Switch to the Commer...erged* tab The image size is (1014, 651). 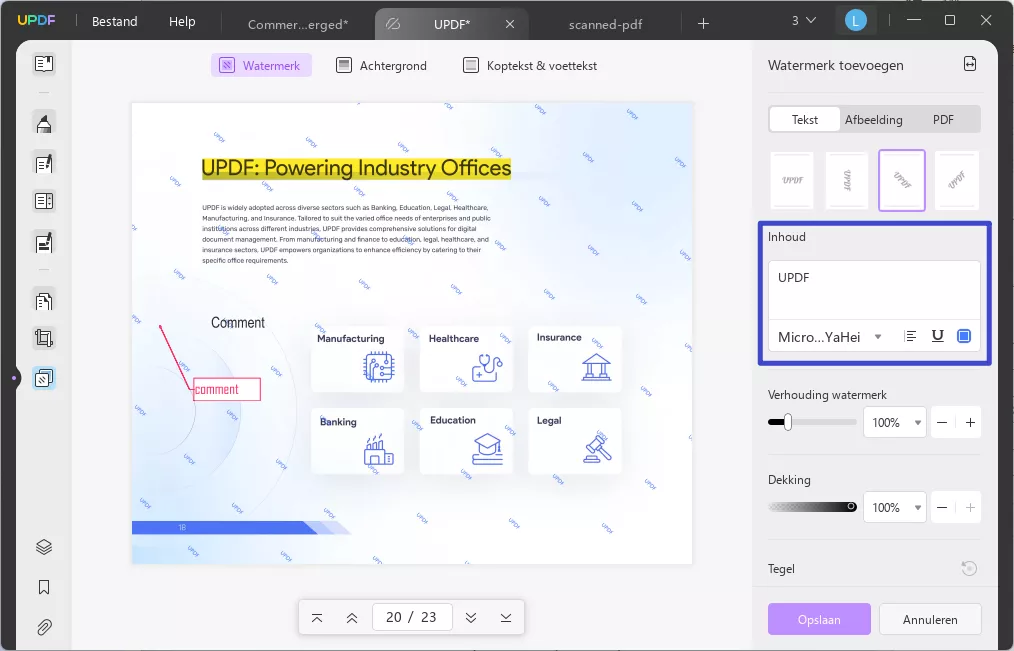click(x=298, y=25)
